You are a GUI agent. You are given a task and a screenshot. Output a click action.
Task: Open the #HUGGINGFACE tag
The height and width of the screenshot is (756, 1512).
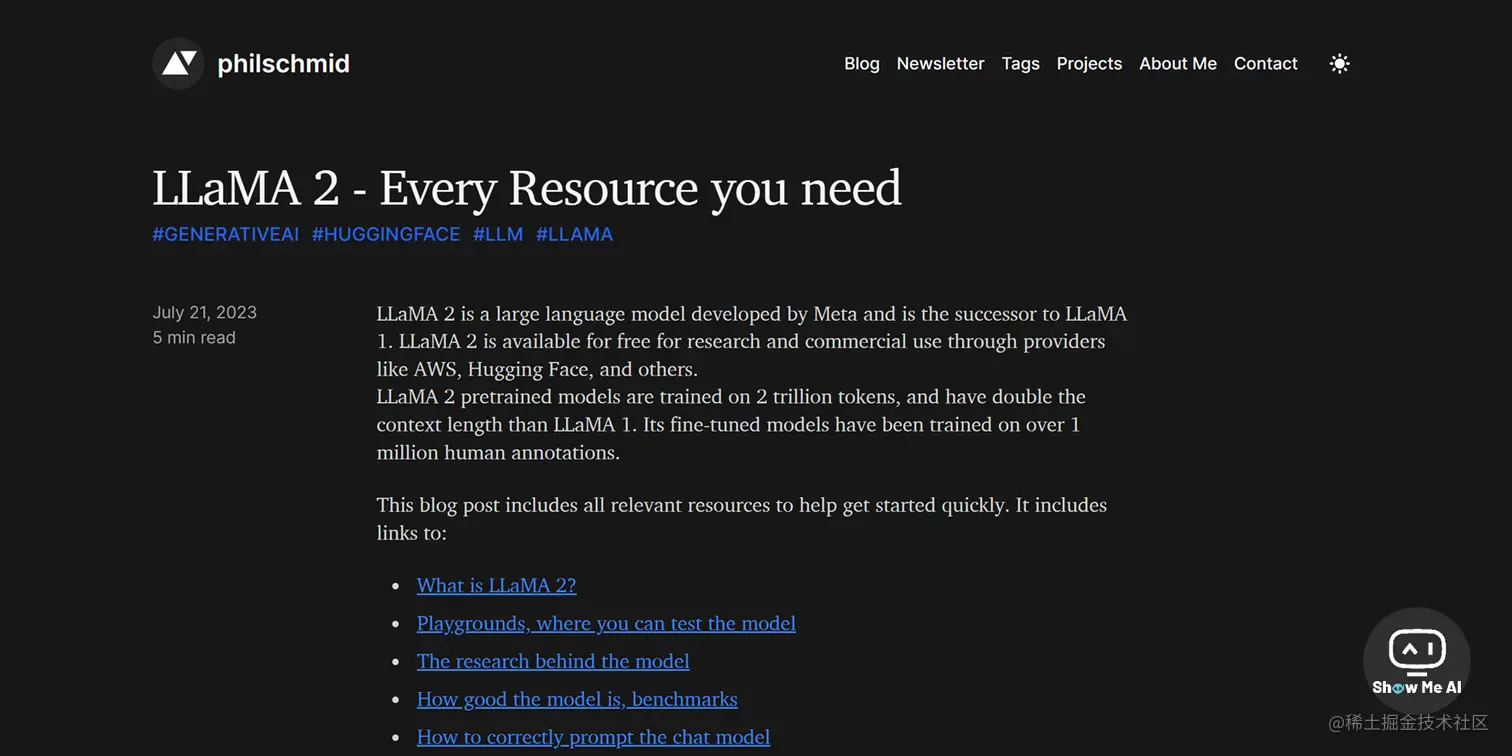click(x=386, y=234)
